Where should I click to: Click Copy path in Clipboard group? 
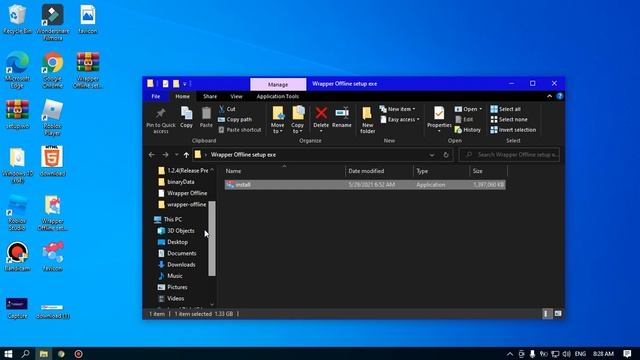tap(235, 120)
